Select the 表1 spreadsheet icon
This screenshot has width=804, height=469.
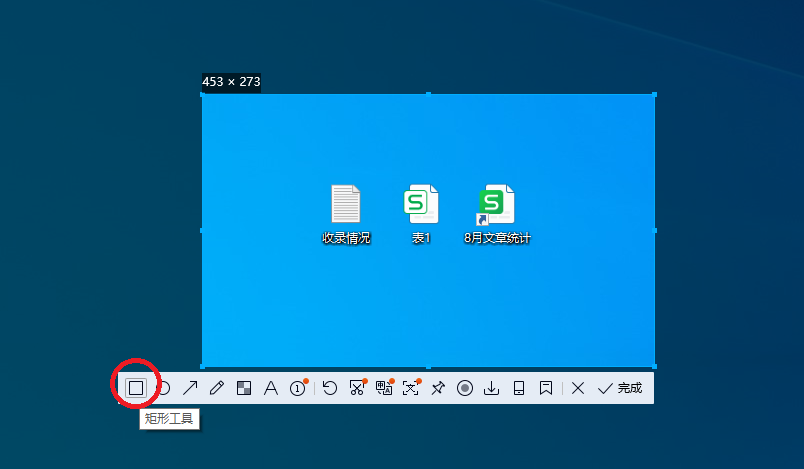(x=420, y=203)
